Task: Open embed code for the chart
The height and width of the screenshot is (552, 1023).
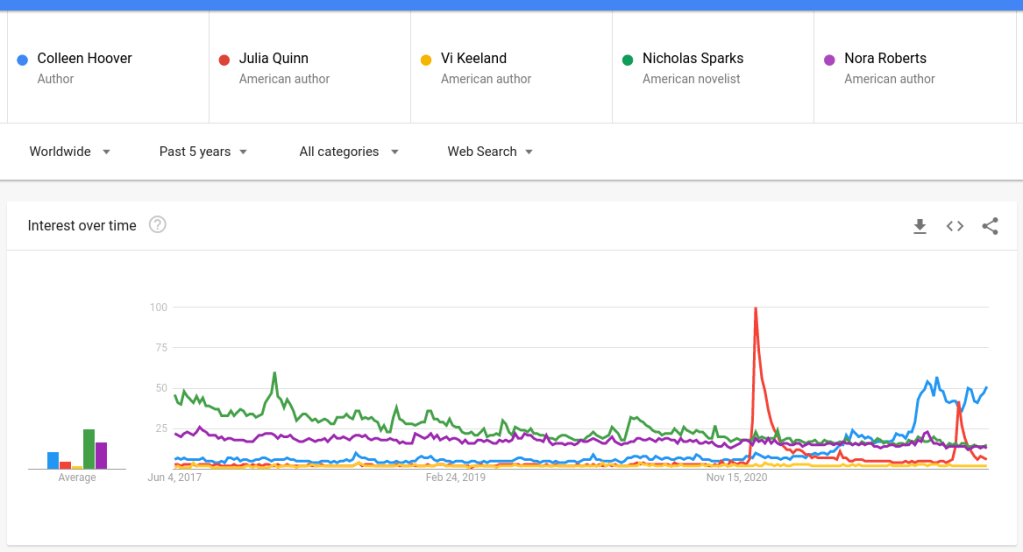Action: pyautogui.click(x=955, y=226)
